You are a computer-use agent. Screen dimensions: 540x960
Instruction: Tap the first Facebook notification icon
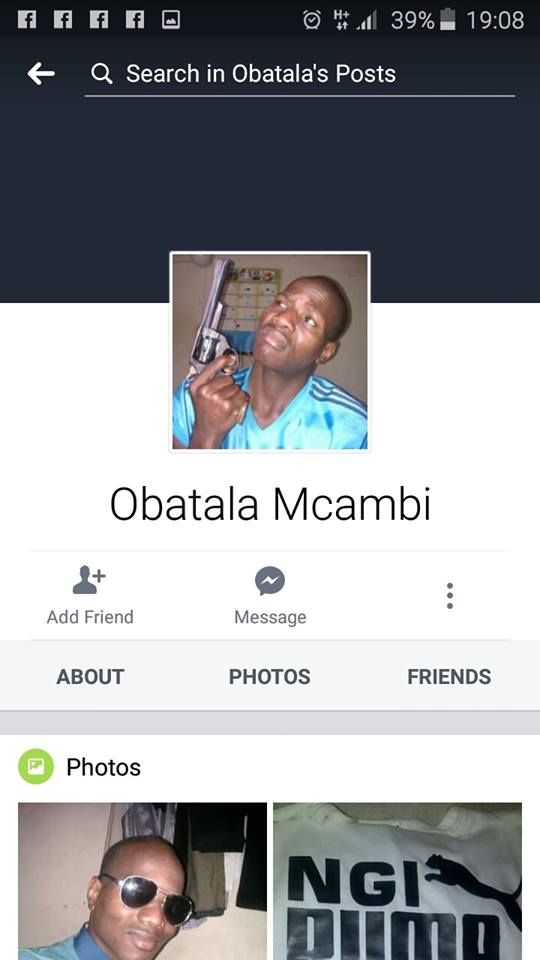26,20
